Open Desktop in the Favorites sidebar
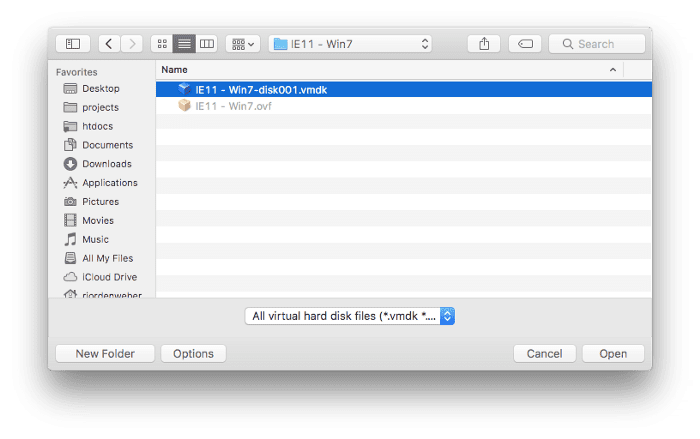Screen dimensions: 700x439 (100, 89)
